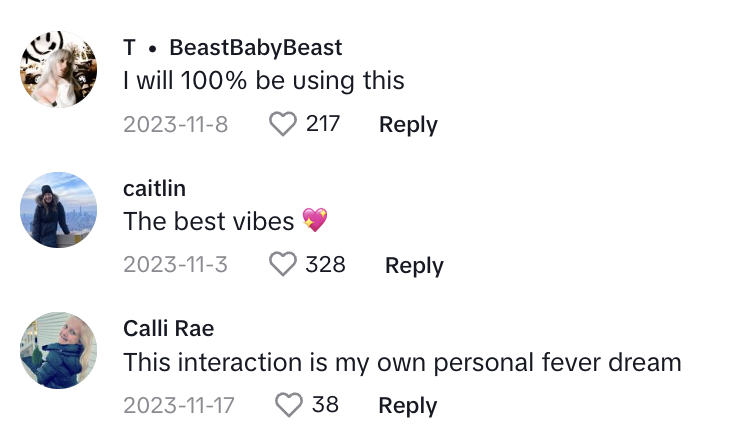
Task: Heart Calli Rae's fever dream comment
Action: point(289,405)
